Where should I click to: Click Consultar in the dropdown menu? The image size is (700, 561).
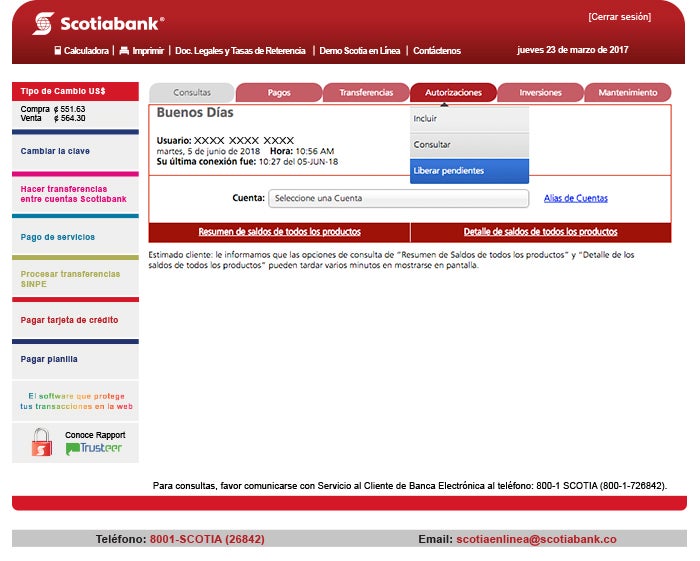(432, 145)
